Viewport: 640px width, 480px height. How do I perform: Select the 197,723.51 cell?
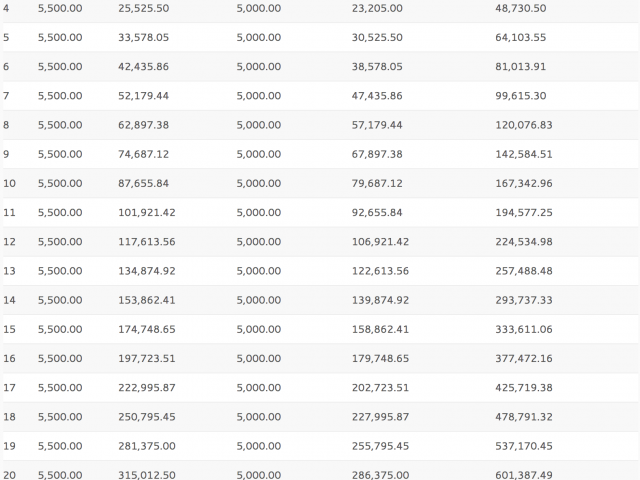point(147,358)
